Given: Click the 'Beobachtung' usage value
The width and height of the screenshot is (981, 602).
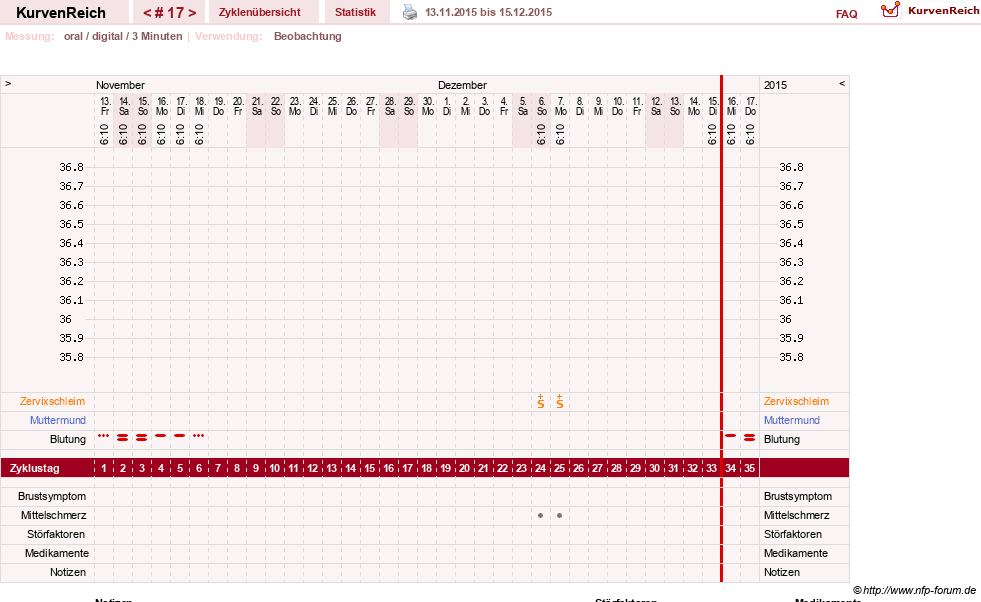Looking at the screenshot, I should click(308, 36).
